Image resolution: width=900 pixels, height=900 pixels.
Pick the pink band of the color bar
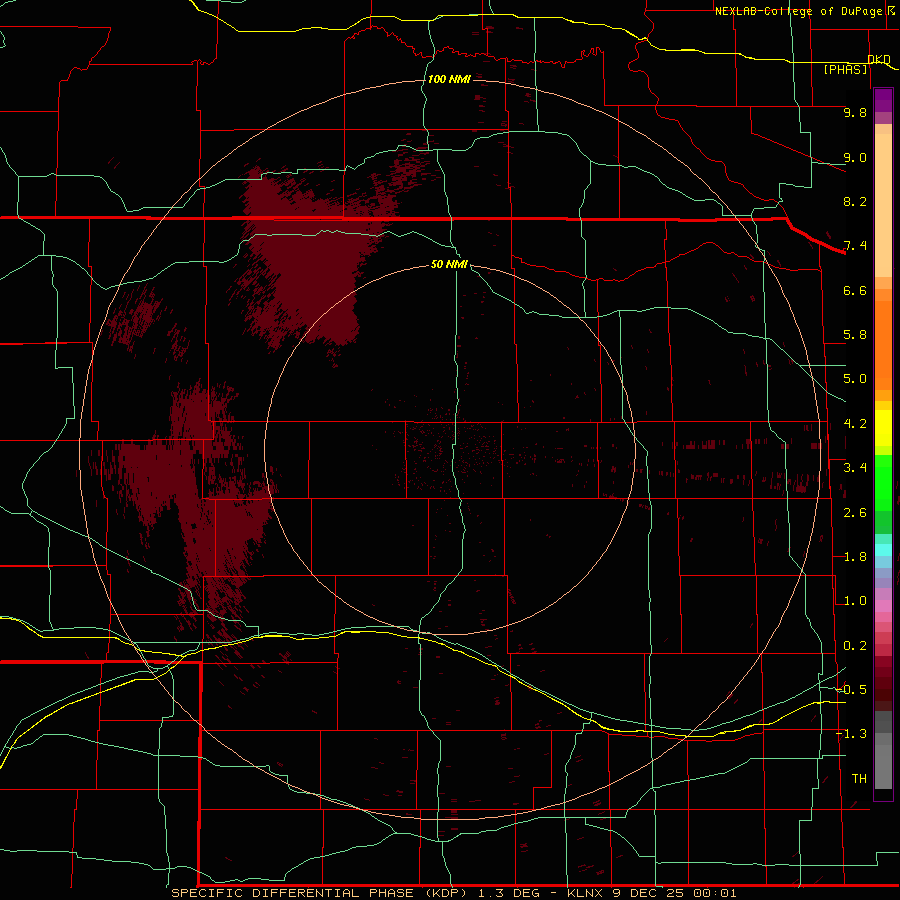(x=883, y=607)
